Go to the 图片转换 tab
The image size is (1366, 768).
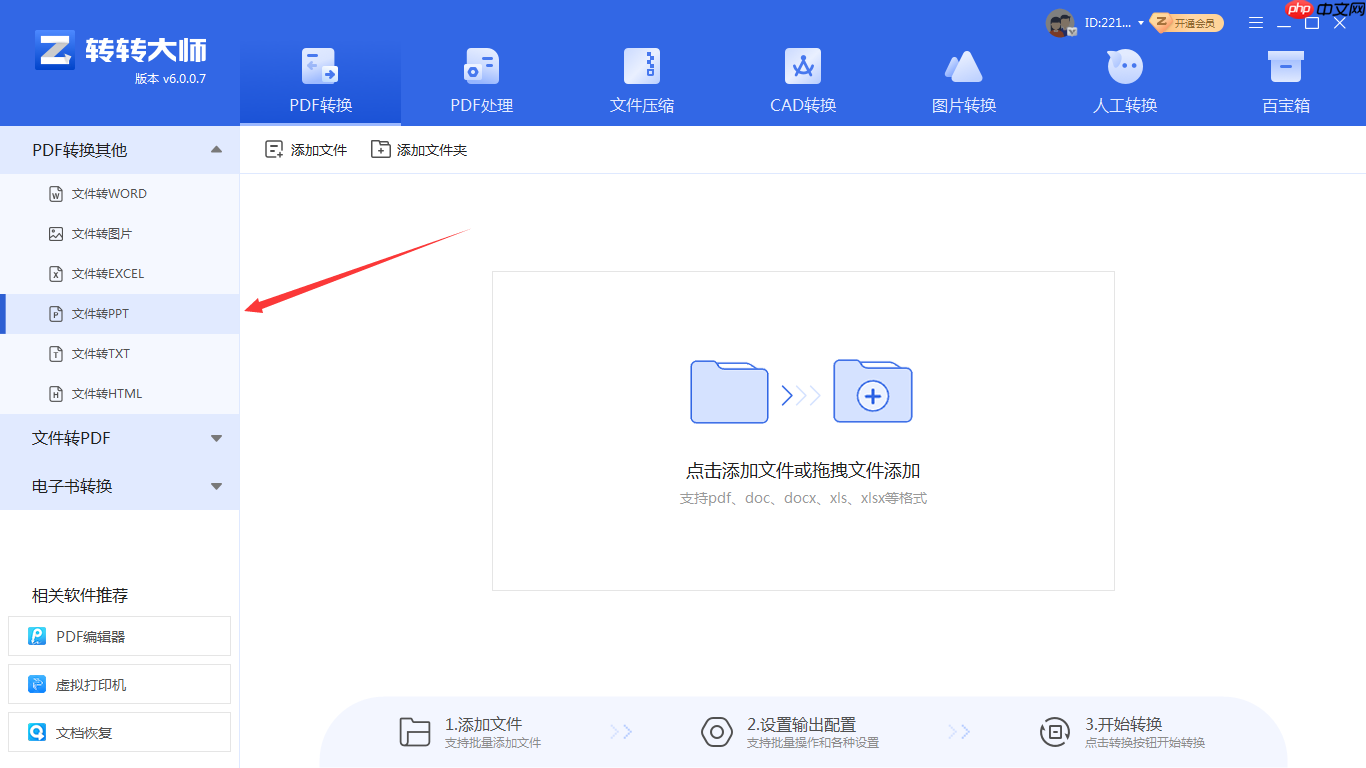click(x=964, y=82)
